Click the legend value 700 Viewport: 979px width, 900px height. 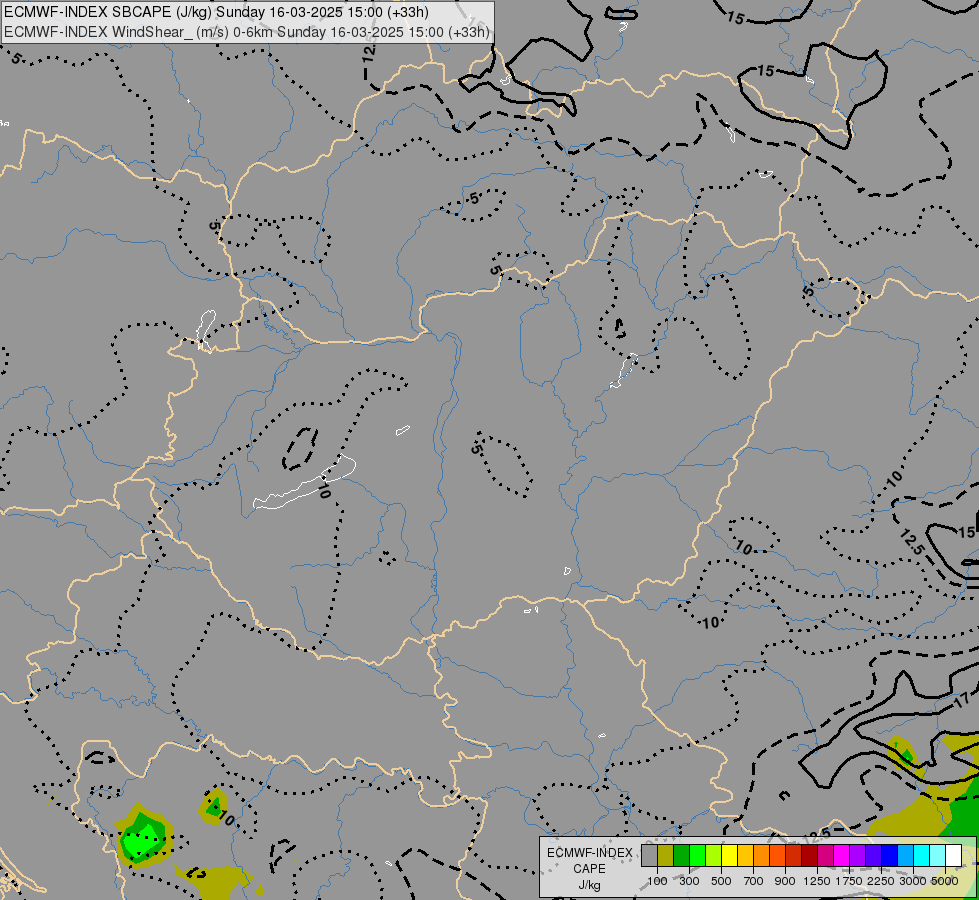pyautogui.click(x=754, y=881)
